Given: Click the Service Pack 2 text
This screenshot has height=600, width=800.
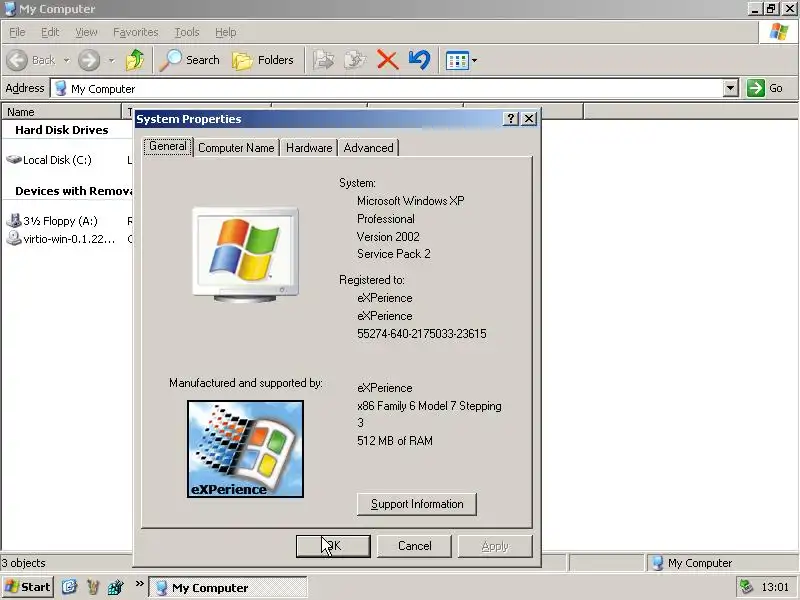Looking at the screenshot, I should [393, 254].
